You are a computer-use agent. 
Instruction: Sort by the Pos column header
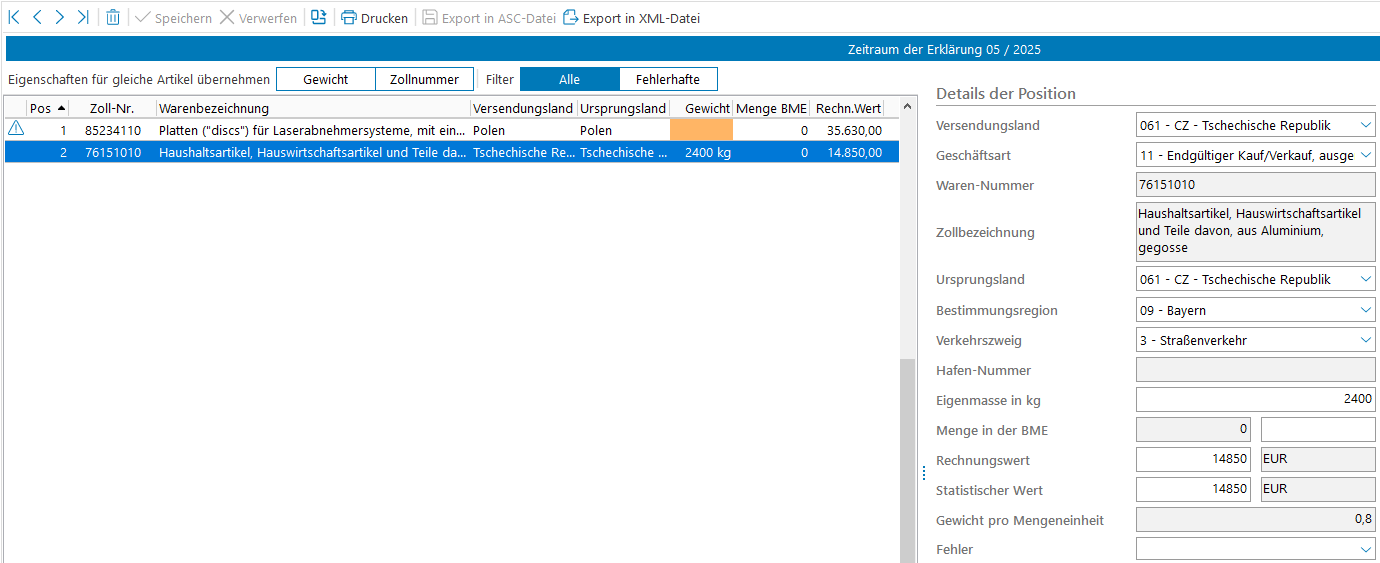(x=46, y=108)
